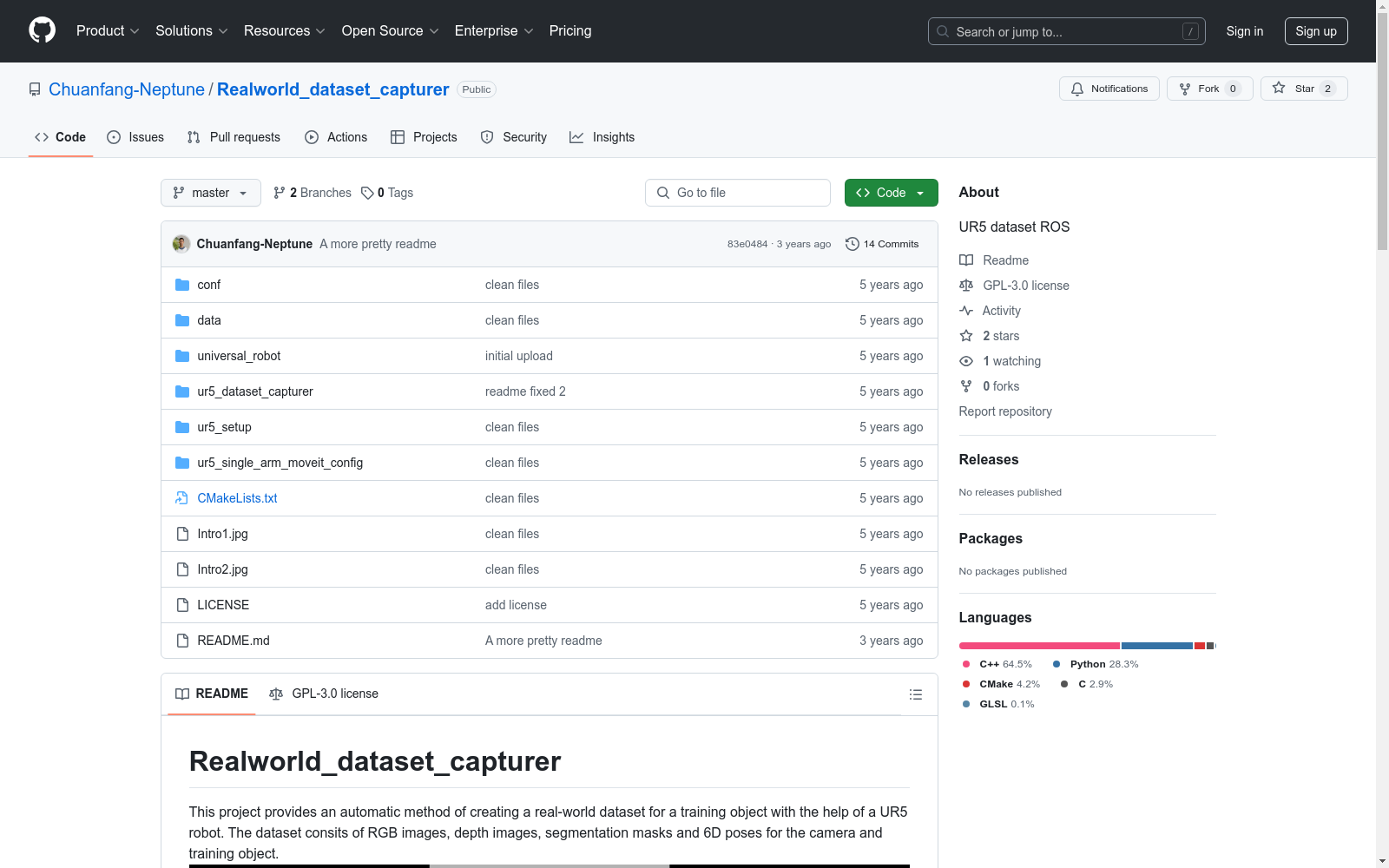Open the Realworld_dataset_capturer repo link

coord(333,89)
